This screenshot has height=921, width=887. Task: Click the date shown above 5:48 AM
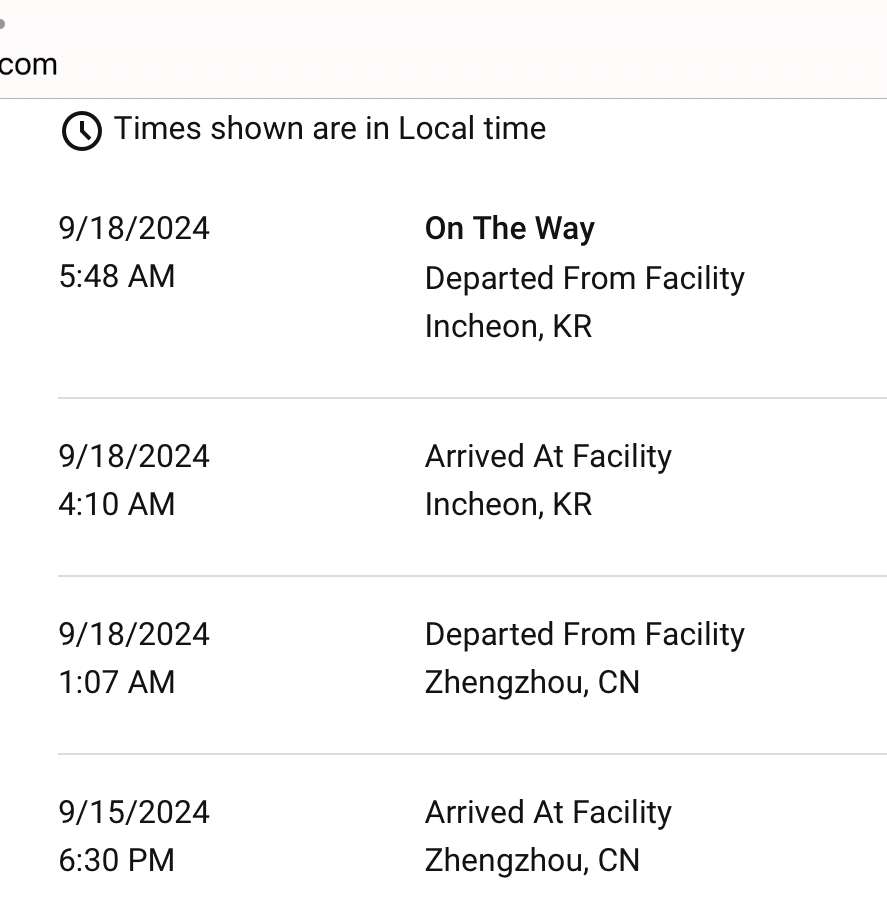pos(134,229)
